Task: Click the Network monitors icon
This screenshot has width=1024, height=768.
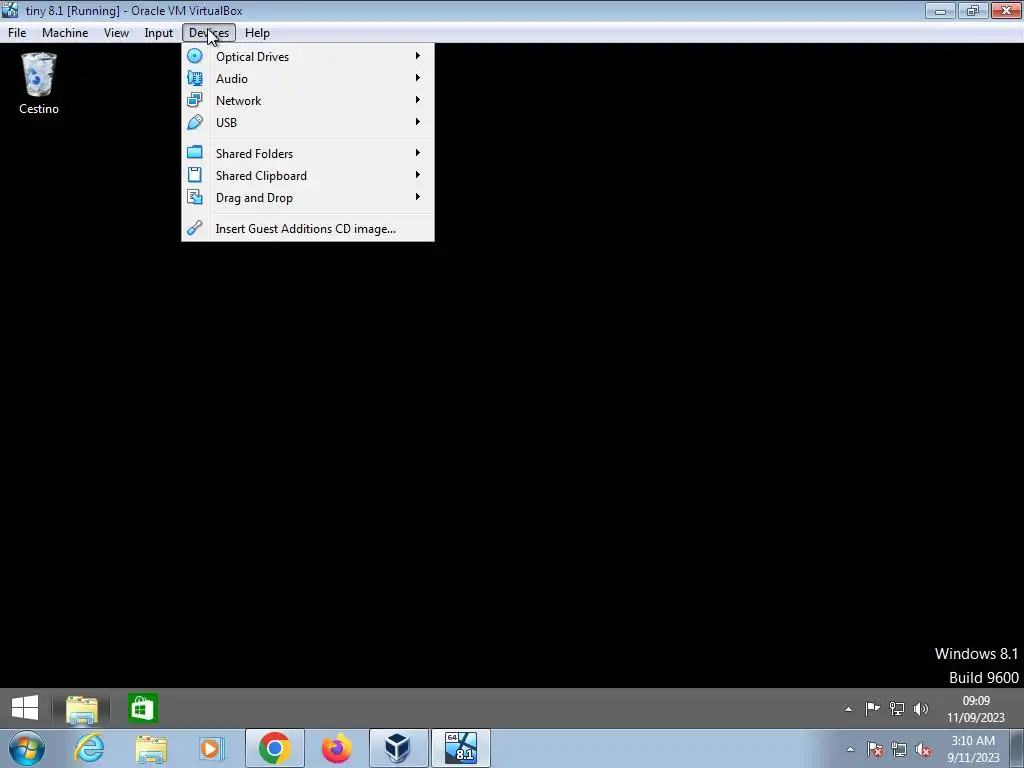Action: coord(195,101)
